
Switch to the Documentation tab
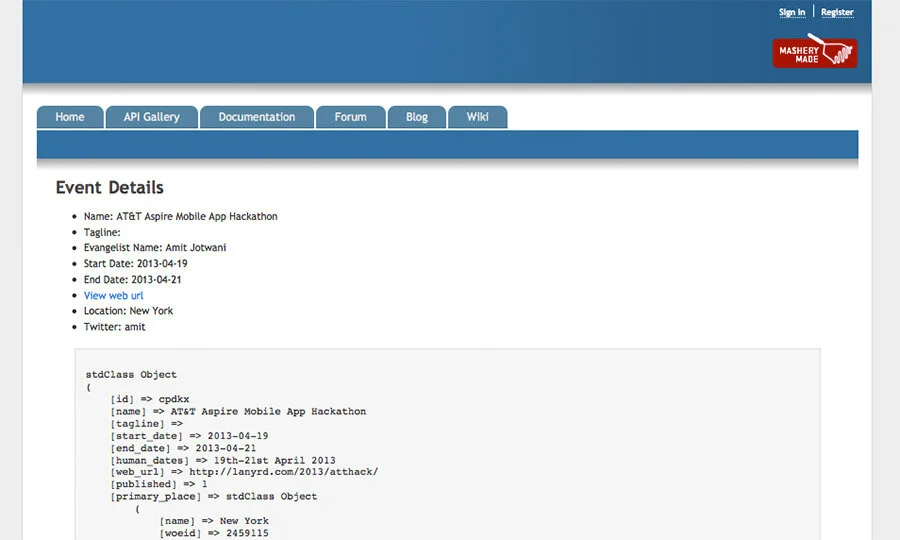(x=257, y=117)
